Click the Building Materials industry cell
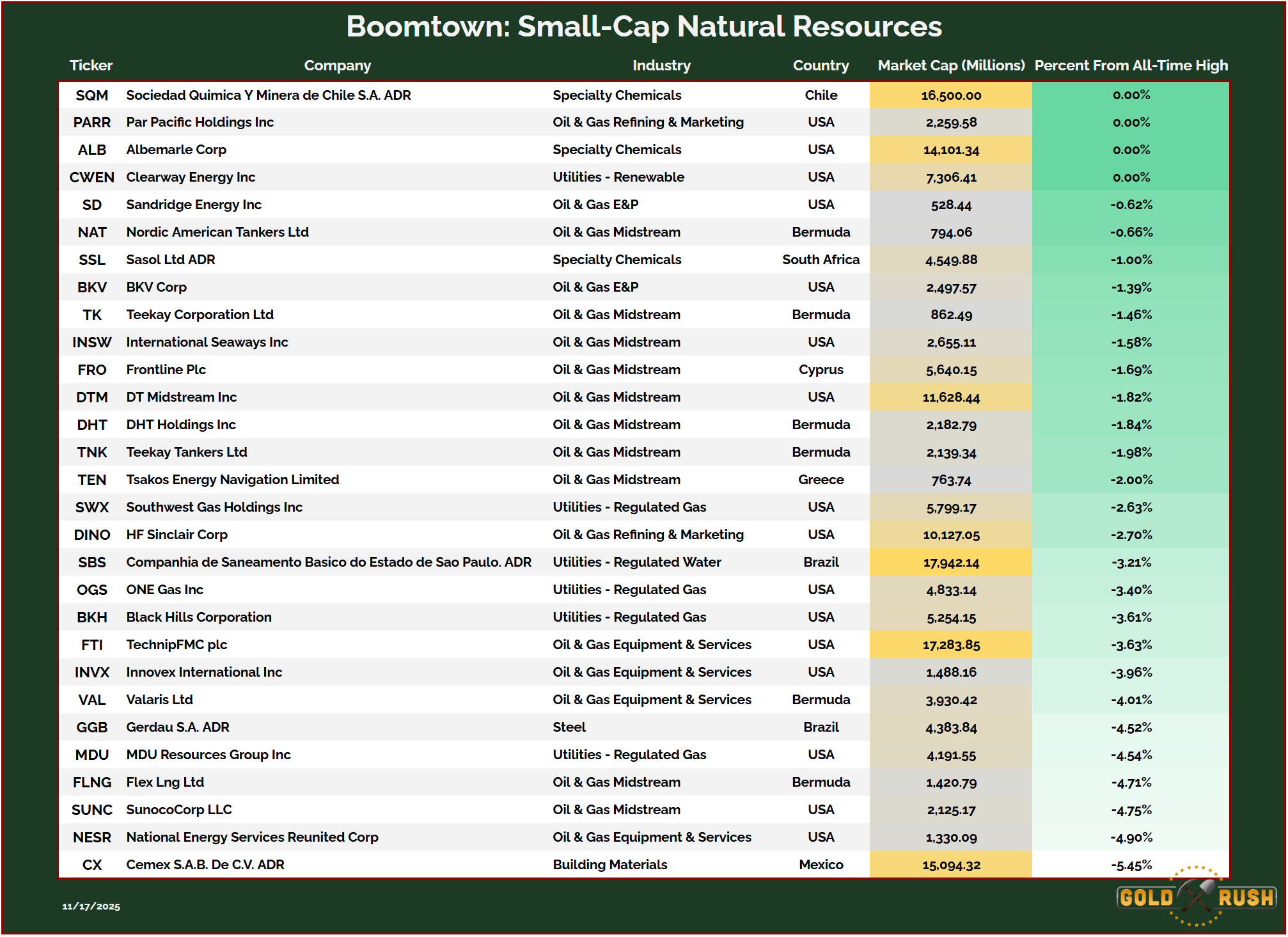 [x=609, y=865]
